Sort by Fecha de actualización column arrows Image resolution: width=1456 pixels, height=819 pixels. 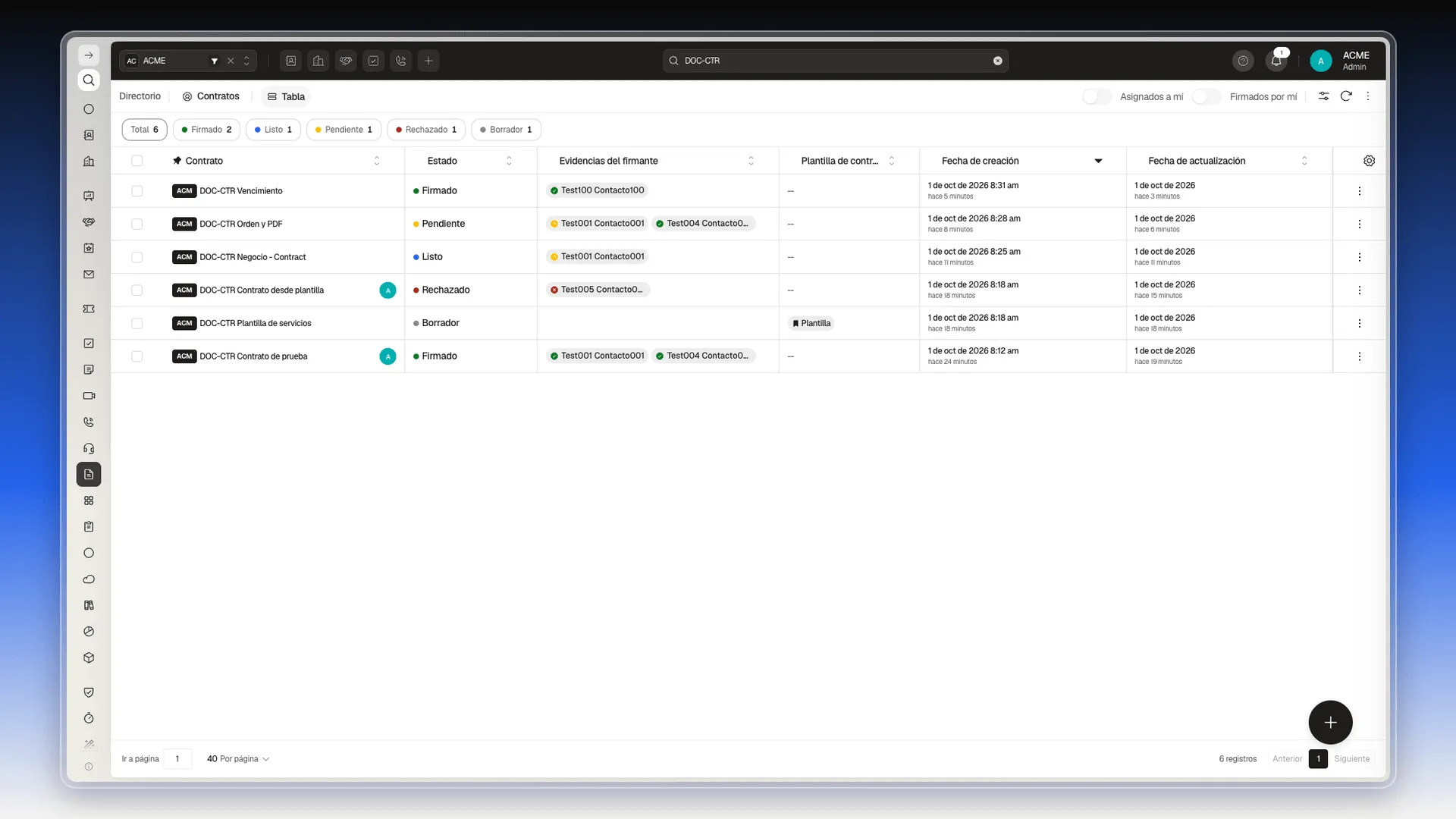coord(1304,161)
